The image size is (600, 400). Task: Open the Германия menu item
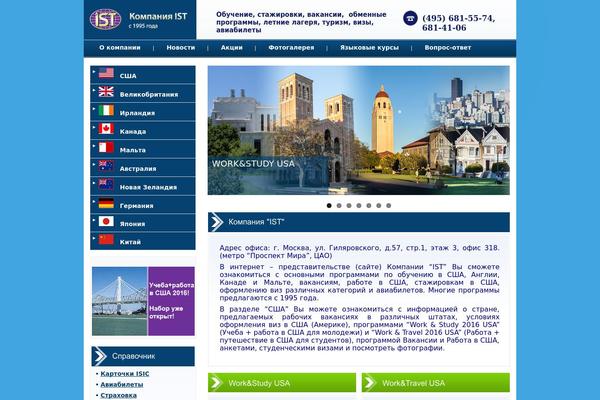(x=143, y=205)
